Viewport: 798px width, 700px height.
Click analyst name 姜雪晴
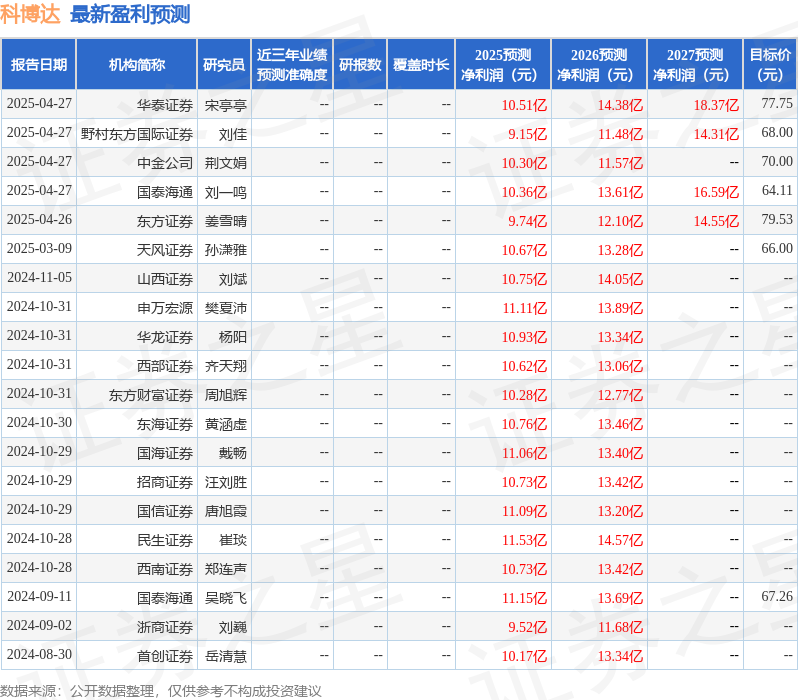225,221
